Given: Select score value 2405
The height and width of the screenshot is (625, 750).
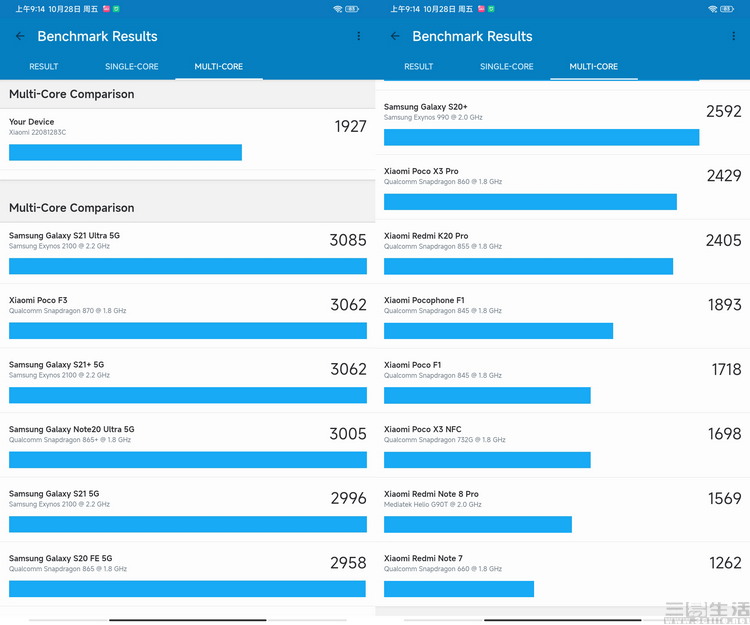Looking at the screenshot, I should [724, 241].
